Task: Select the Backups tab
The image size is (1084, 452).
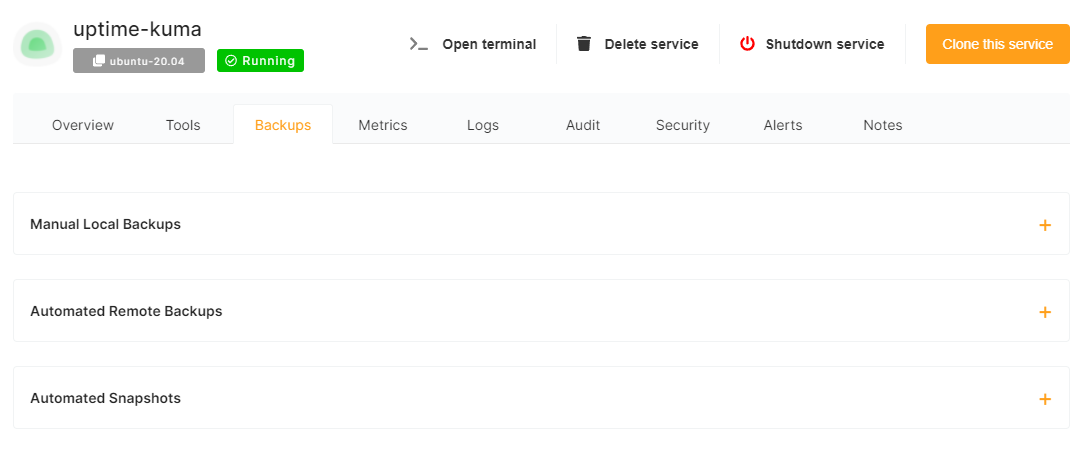Action: [x=283, y=125]
